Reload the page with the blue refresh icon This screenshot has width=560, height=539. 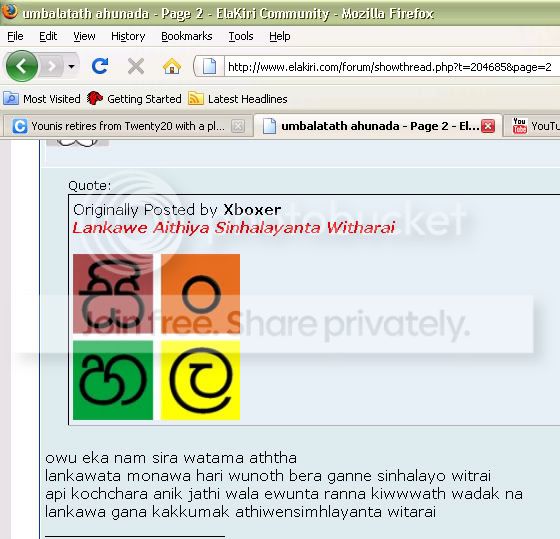pos(100,66)
